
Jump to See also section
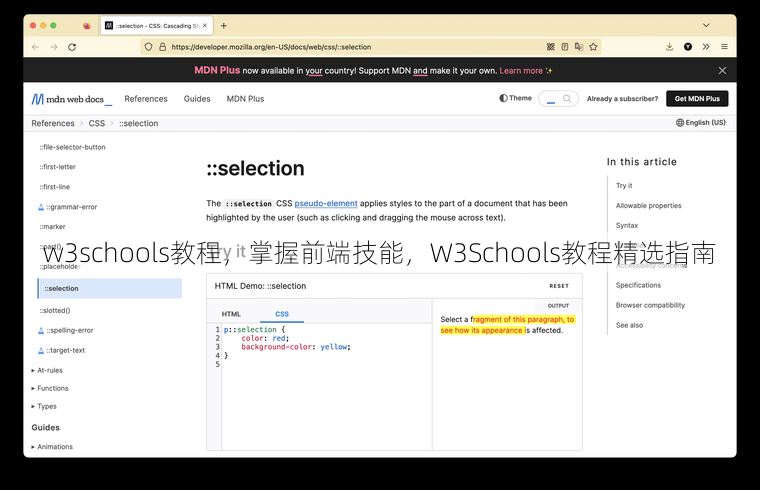pos(629,325)
